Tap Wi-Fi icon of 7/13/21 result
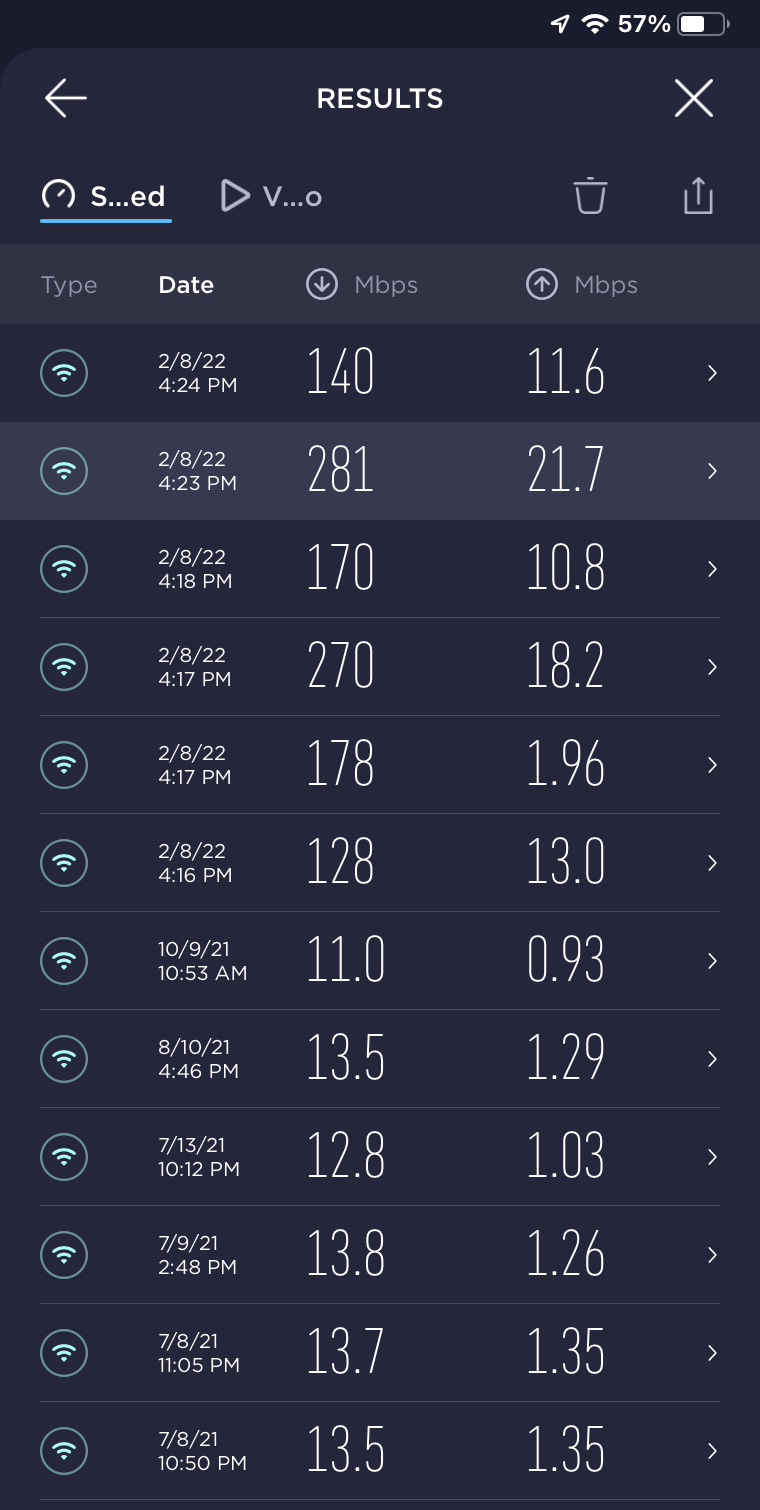 pyautogui.click(x=64, y=1157)
